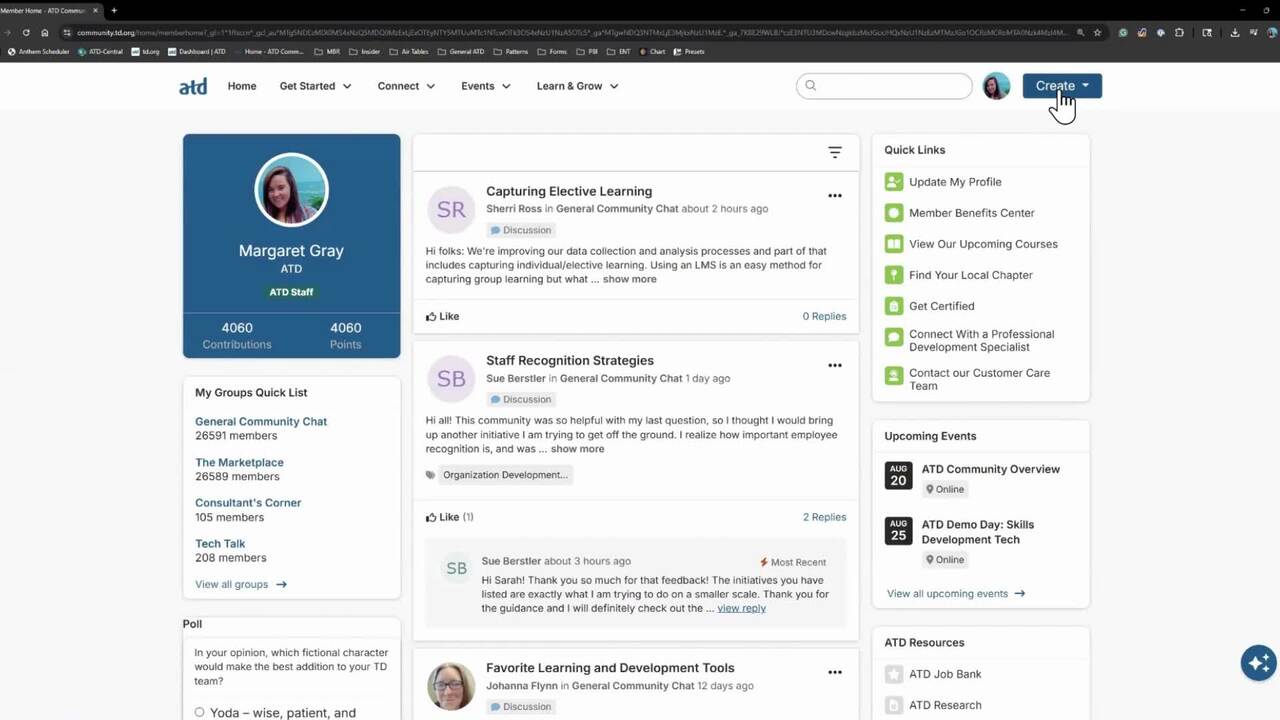
Task: Click the search magnifier icon in search box
Action: click(x=811, y=86)
